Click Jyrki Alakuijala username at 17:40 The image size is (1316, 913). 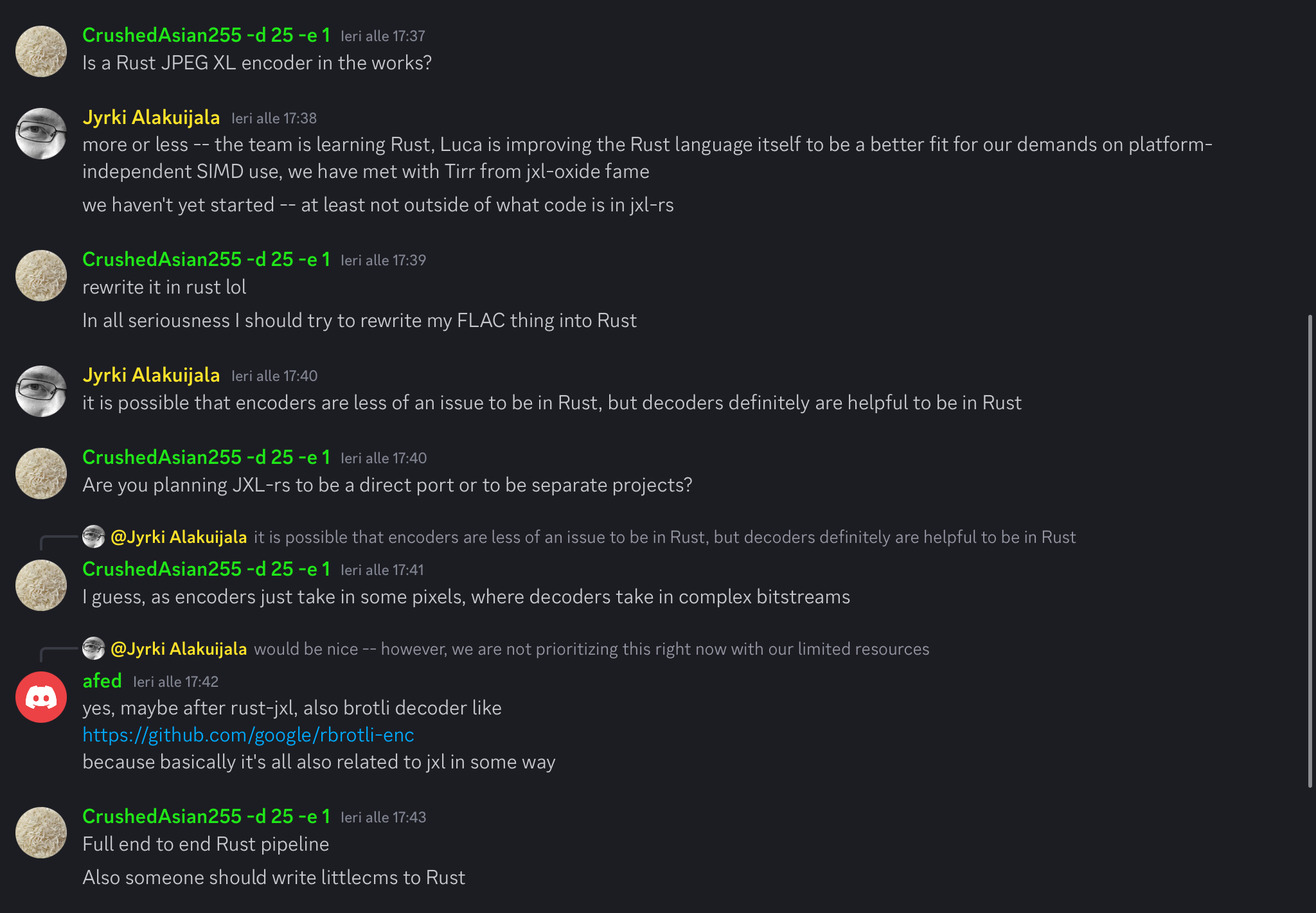click(151, 375)
